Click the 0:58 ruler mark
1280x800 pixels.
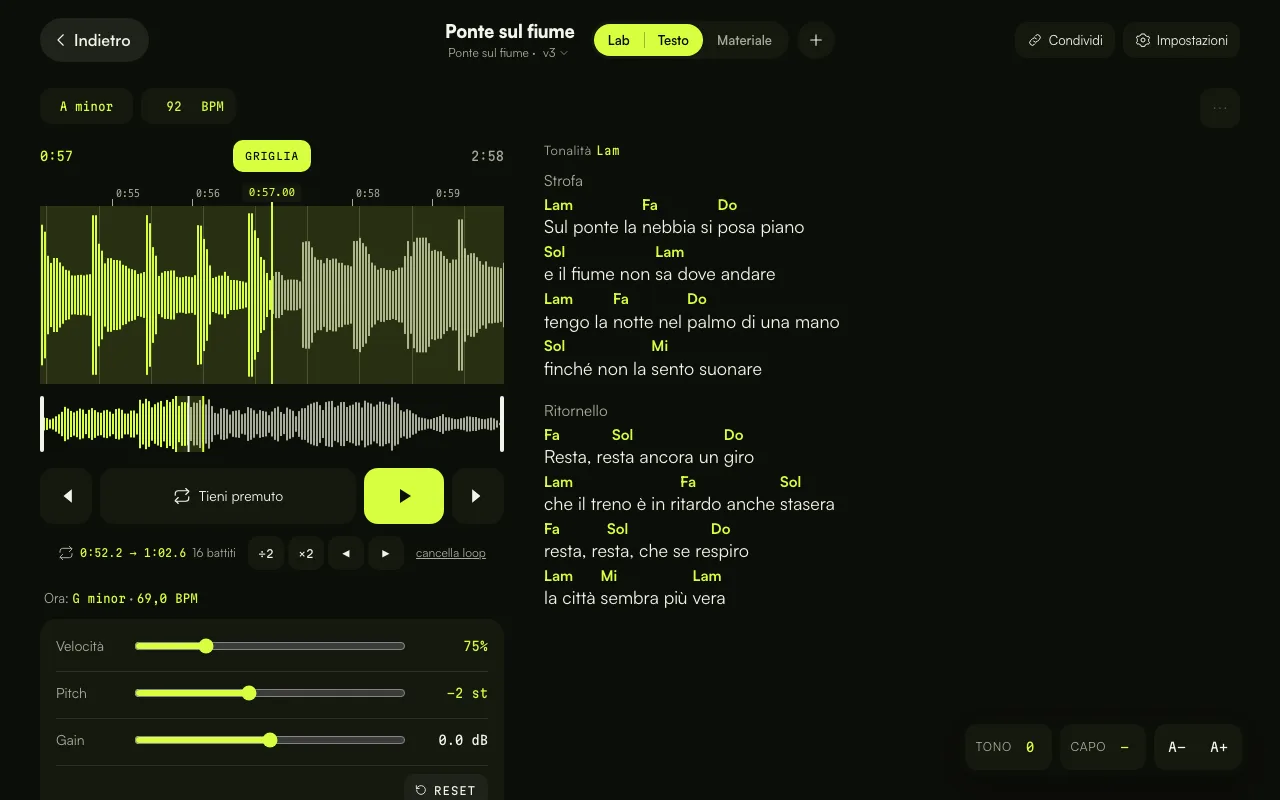(x=368, y=193)
